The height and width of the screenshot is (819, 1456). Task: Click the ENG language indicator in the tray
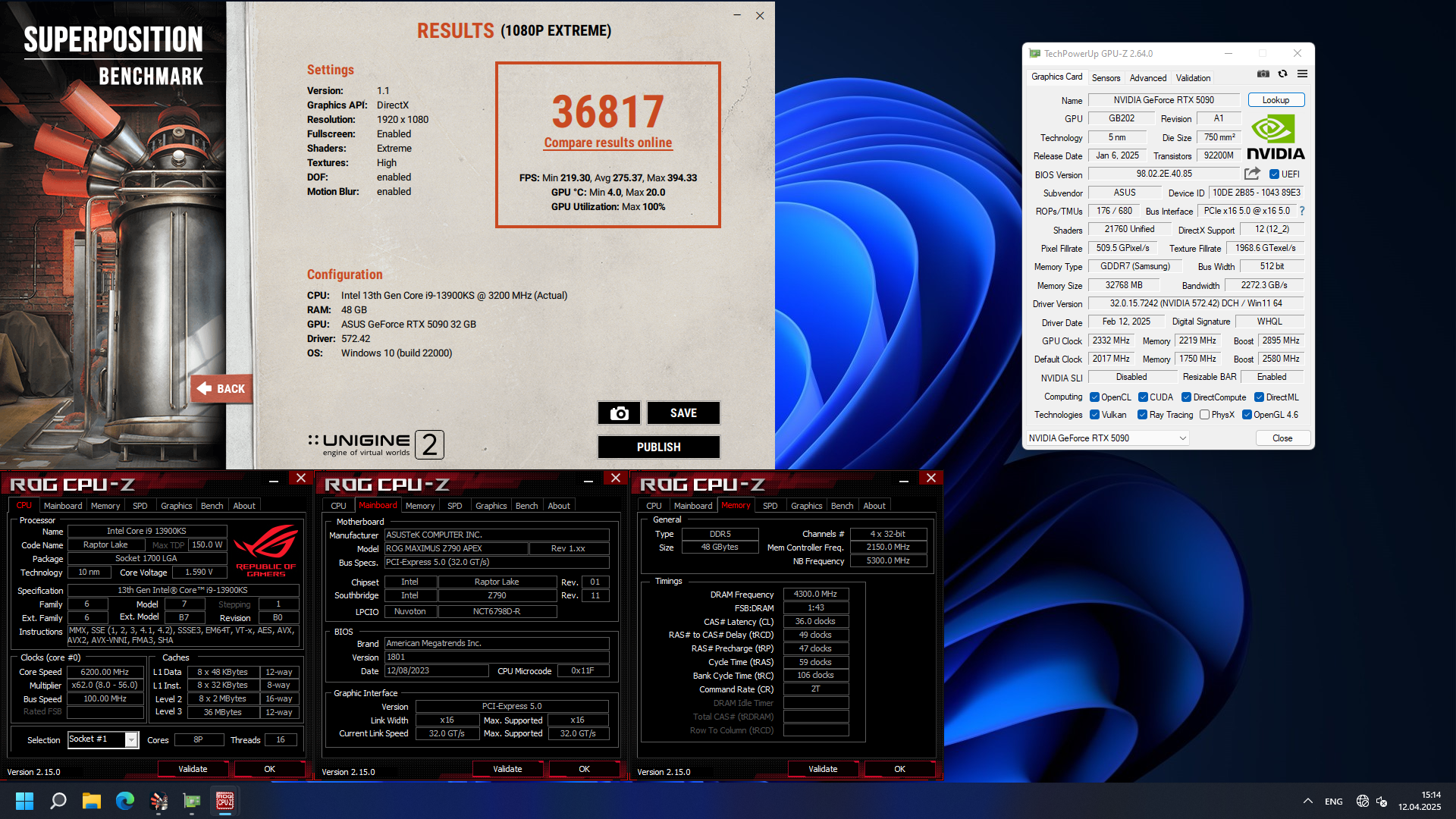point(1333,802)
